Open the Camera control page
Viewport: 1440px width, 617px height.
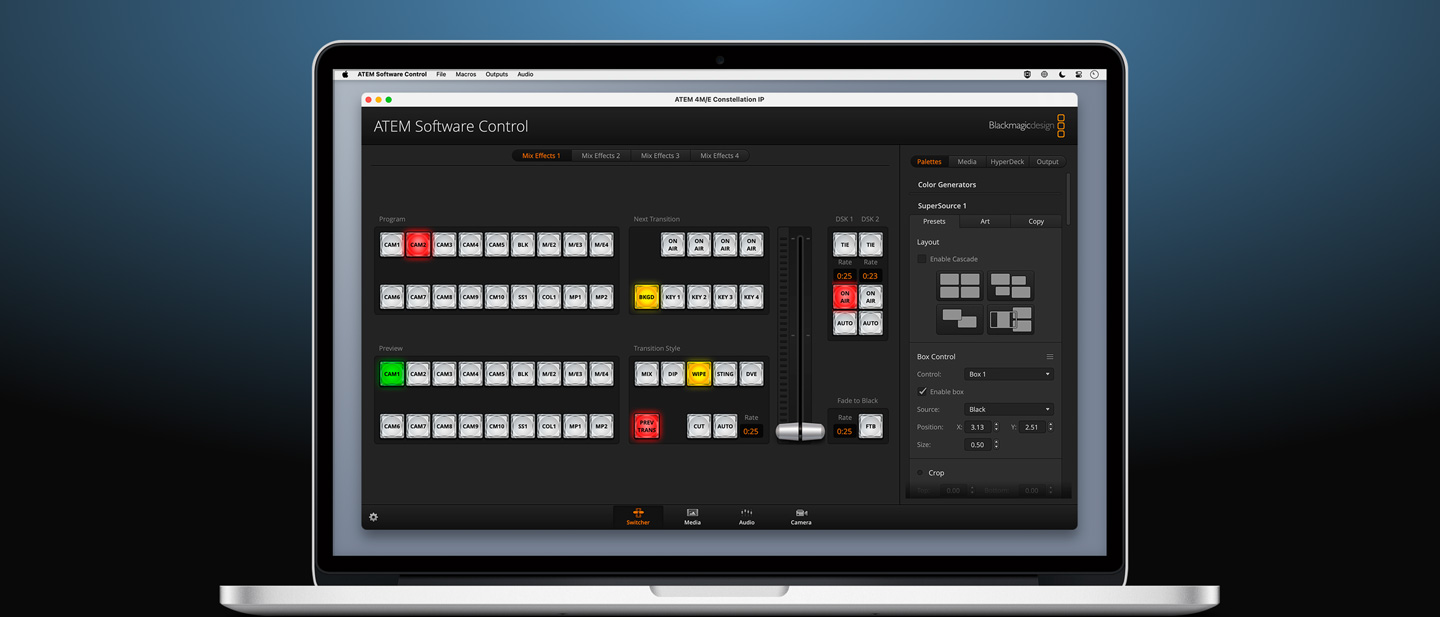tap(800, 516)
